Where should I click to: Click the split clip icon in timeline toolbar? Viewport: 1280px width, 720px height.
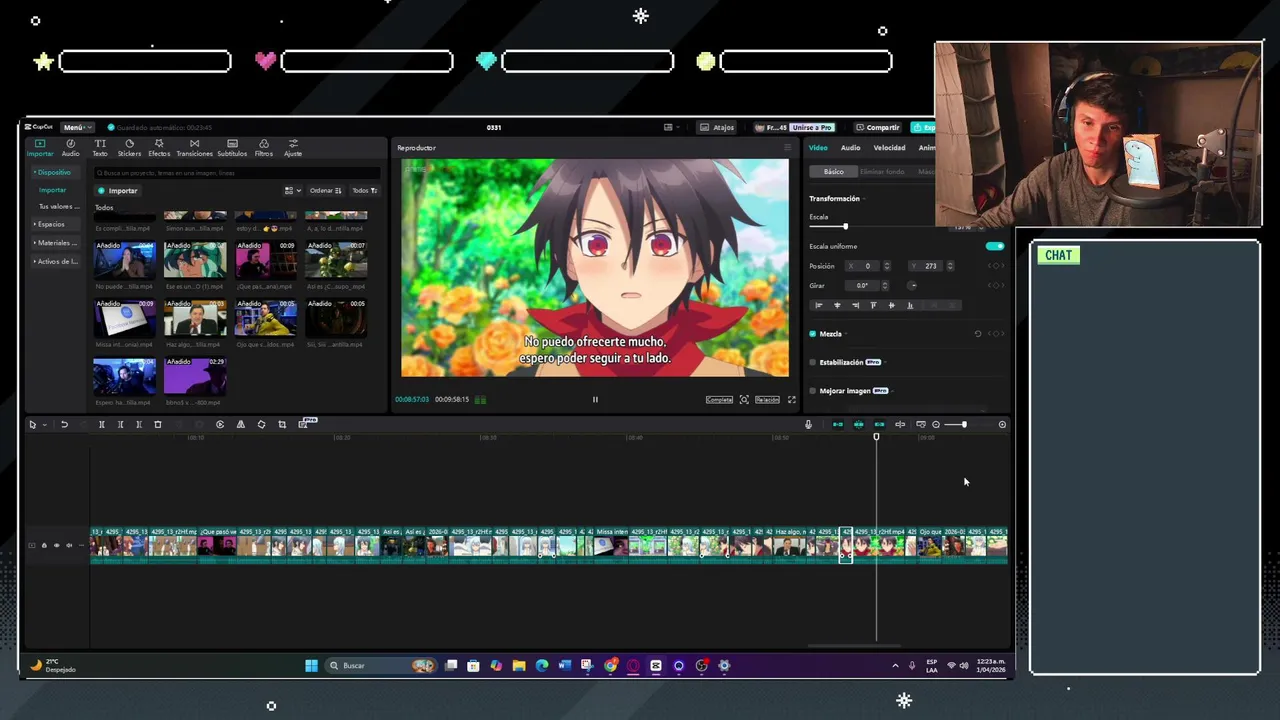(x=101, y=425)
